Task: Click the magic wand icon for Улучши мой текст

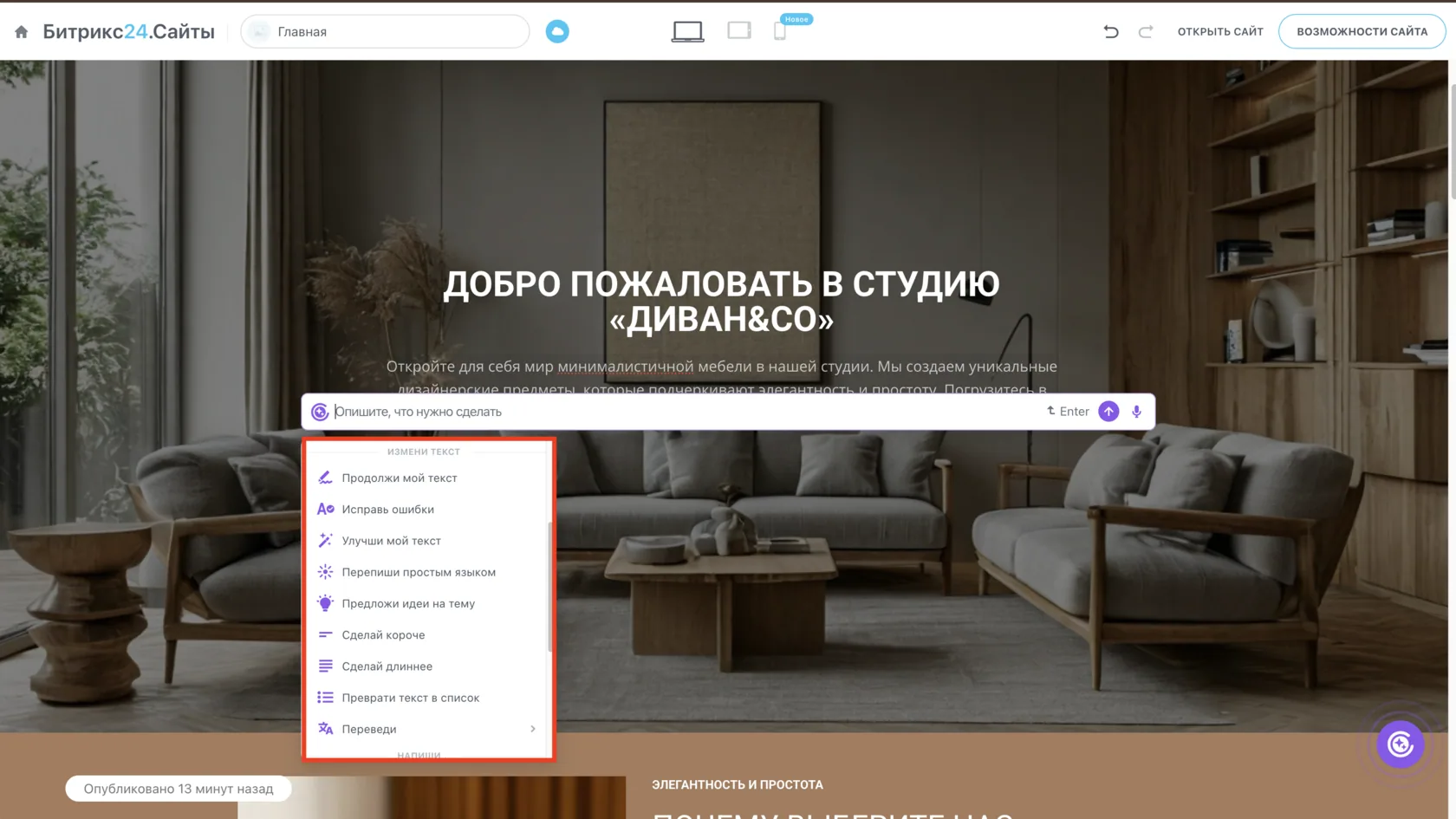Action: [325, 541]
